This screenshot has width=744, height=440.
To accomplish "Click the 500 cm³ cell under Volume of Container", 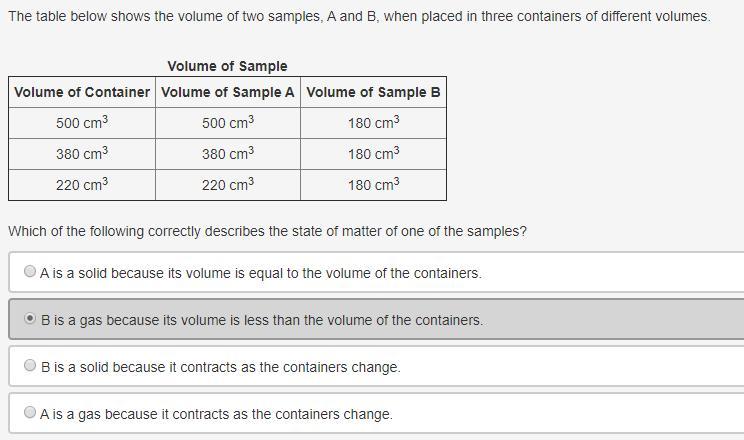I will click(x=82, y=123).
